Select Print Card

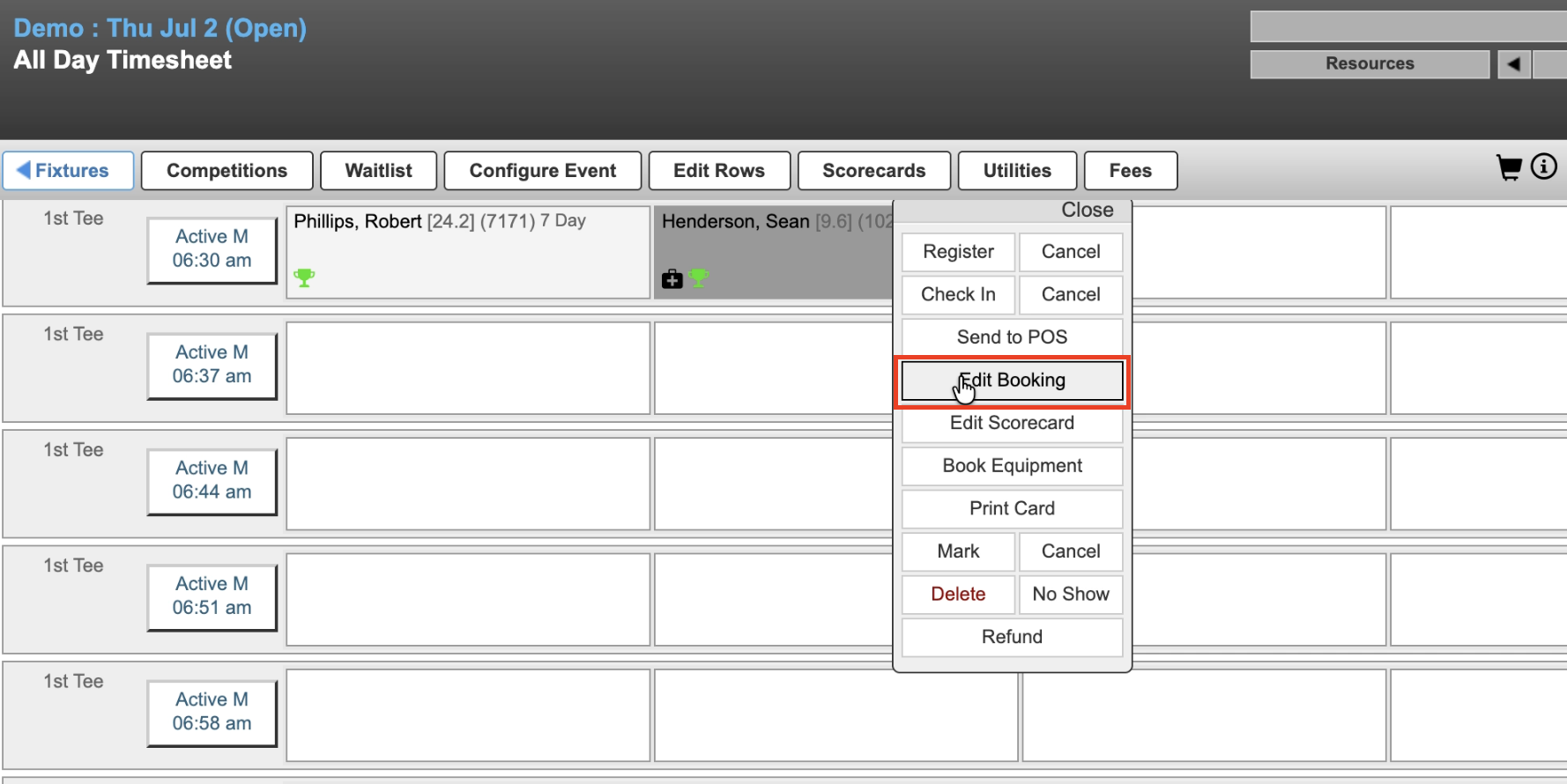tap(1012, 508)
